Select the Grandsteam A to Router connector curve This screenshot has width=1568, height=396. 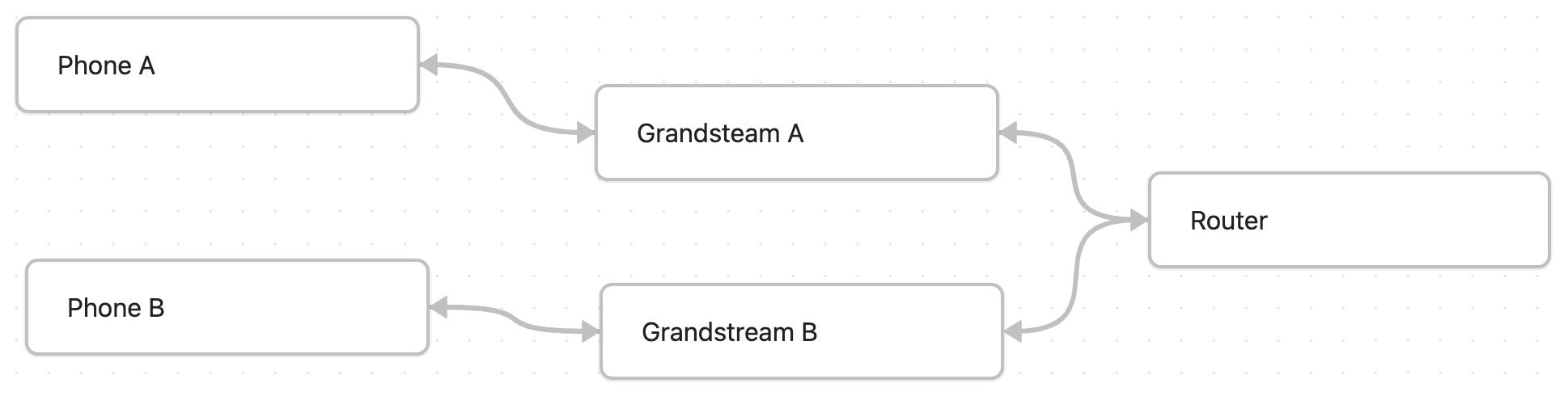coord(1074,174)
